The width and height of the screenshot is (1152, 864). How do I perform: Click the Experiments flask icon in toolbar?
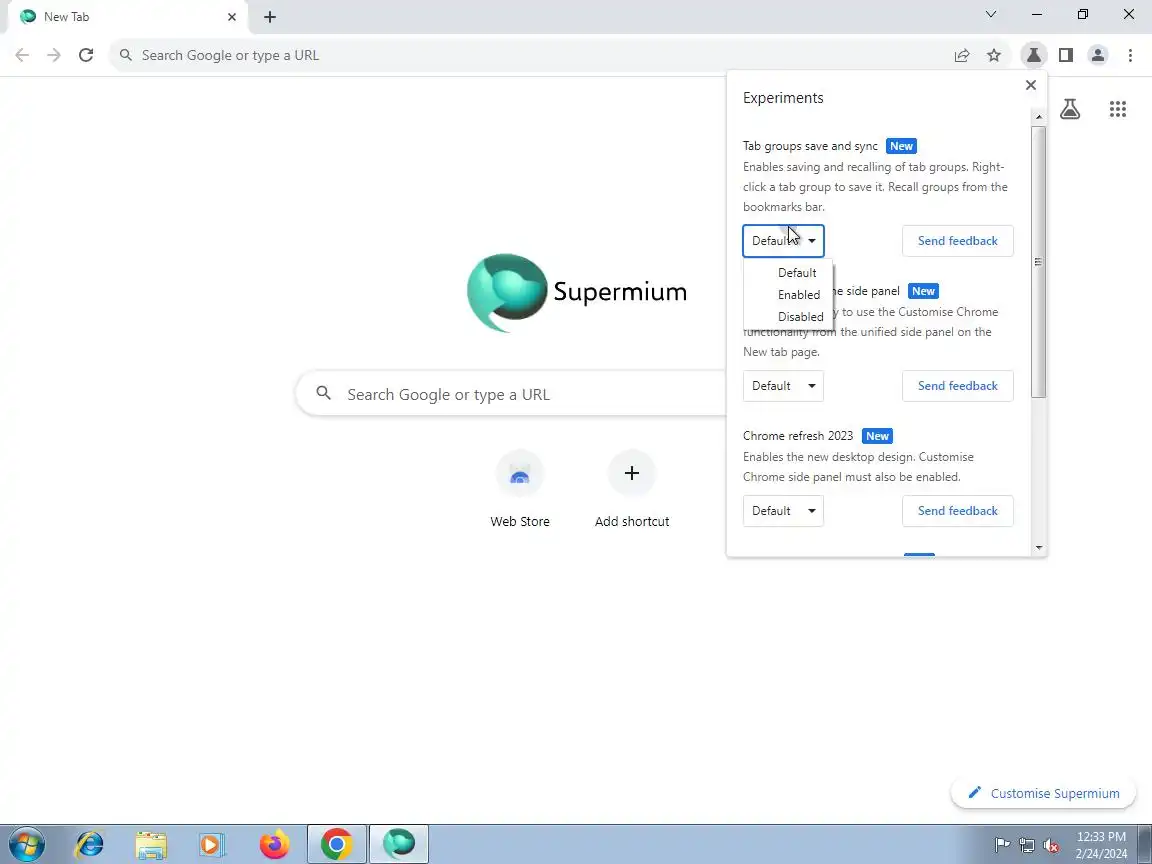click(1034, 55)
